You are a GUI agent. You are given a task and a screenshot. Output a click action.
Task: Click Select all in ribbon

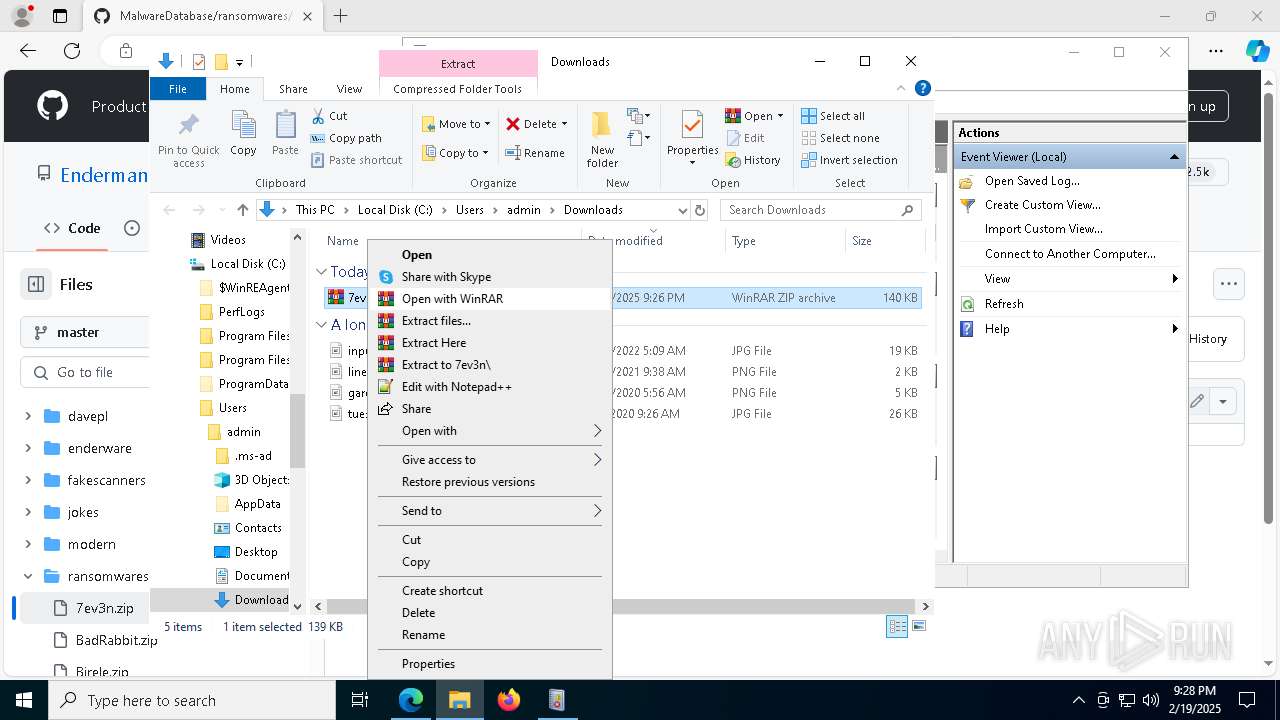(x=833, y=116)
